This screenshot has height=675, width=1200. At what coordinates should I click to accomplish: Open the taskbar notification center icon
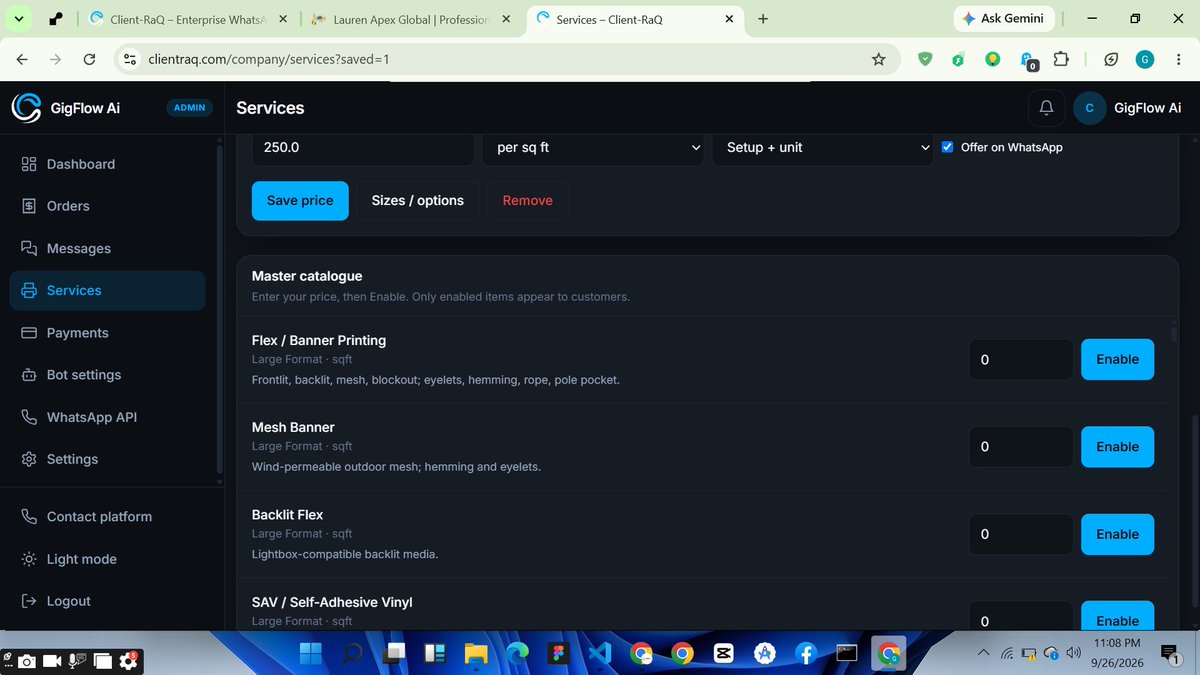(1169, 653)
